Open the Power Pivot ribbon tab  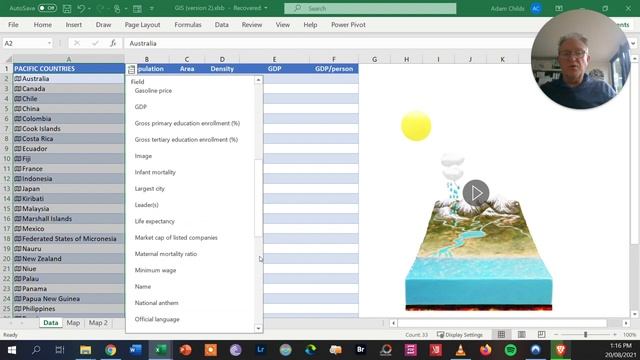[x=348, y=25]
